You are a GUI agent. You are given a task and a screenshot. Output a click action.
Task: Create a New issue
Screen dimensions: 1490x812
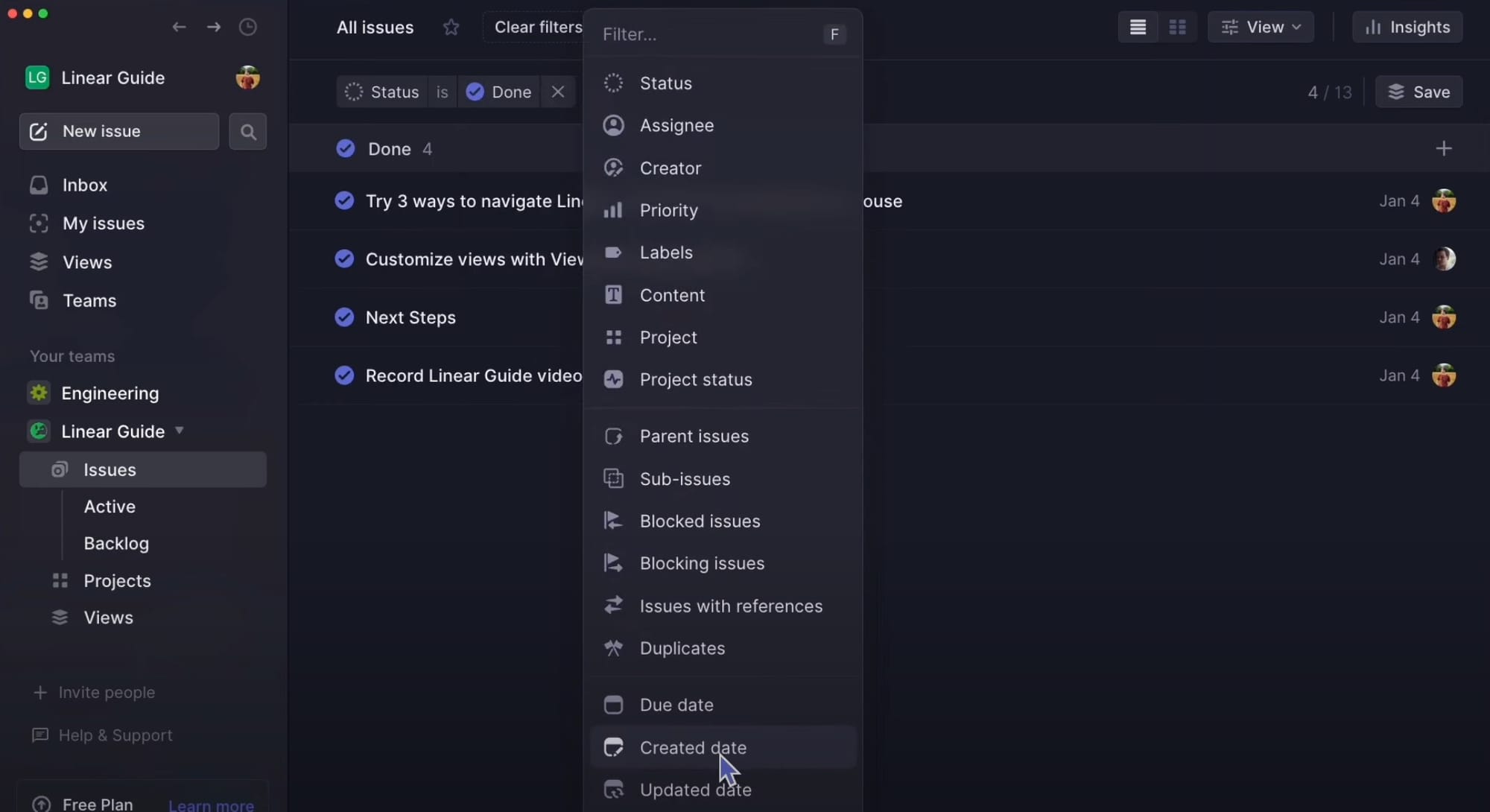coord(119,132)
